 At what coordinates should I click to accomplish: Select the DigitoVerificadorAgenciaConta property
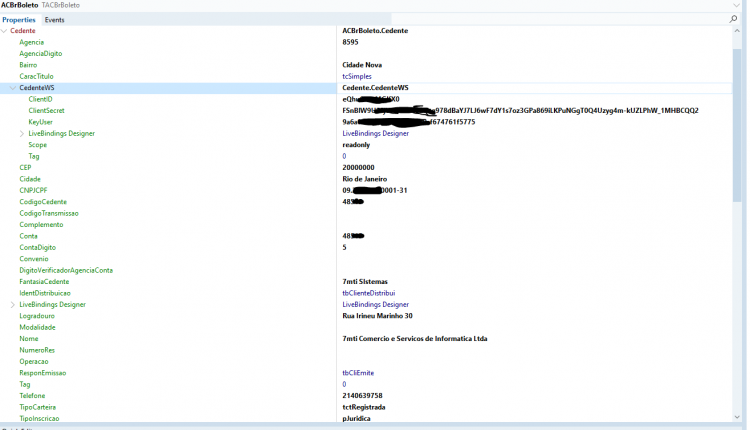(x=66, y=270)
